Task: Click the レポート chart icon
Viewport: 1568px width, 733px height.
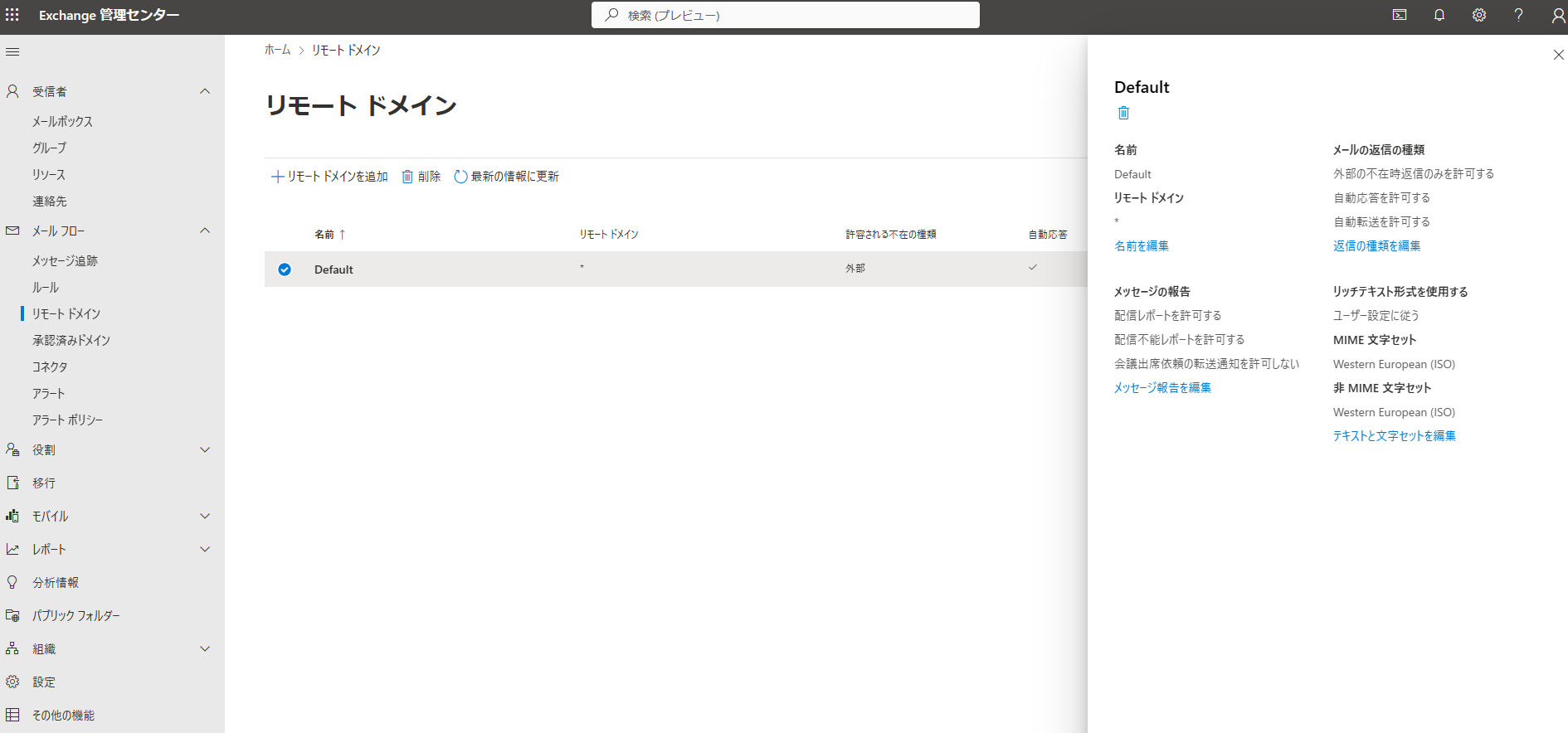Action: [x=12, y=549]
